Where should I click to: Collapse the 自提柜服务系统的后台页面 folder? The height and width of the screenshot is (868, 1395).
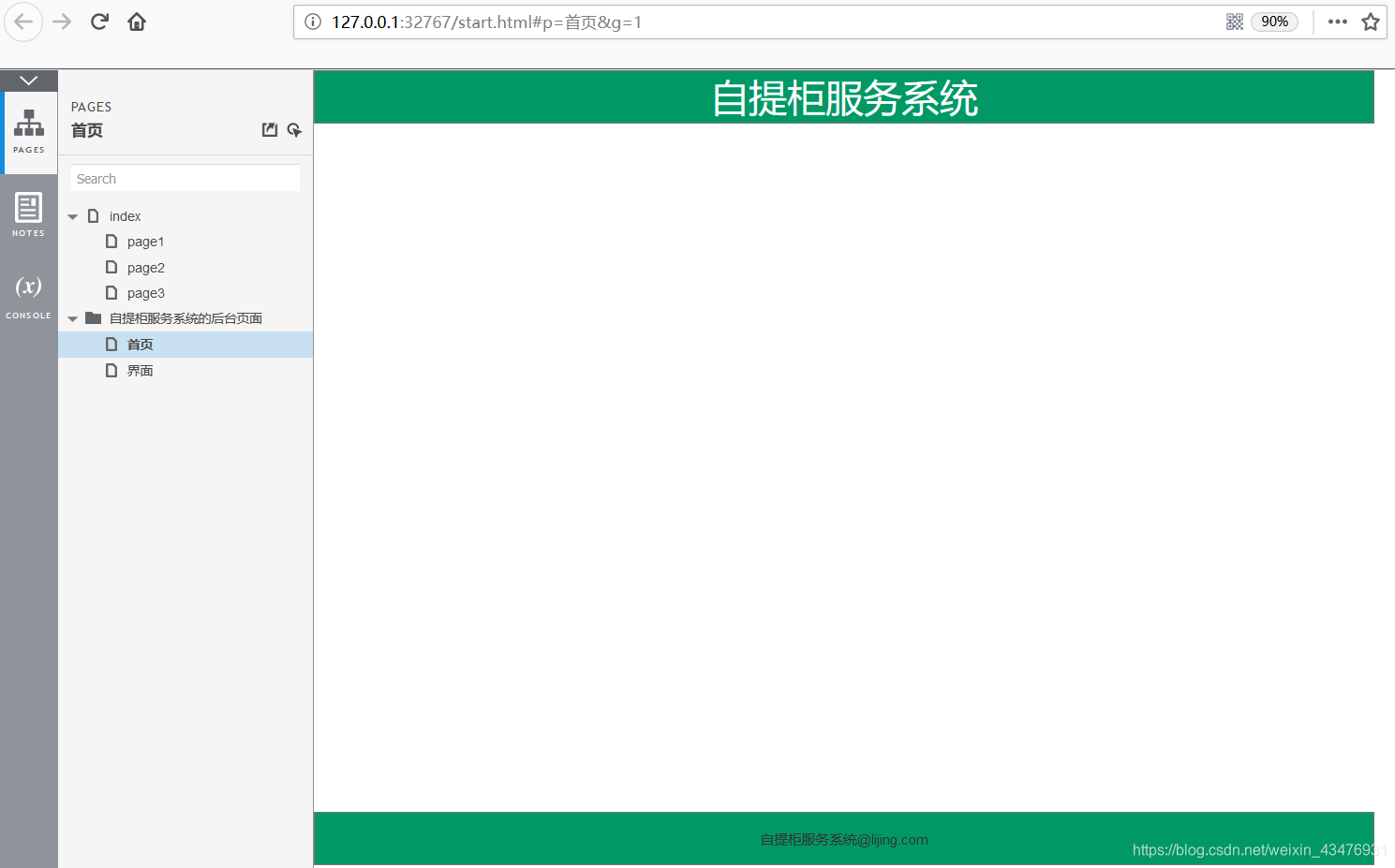(73, 318)
